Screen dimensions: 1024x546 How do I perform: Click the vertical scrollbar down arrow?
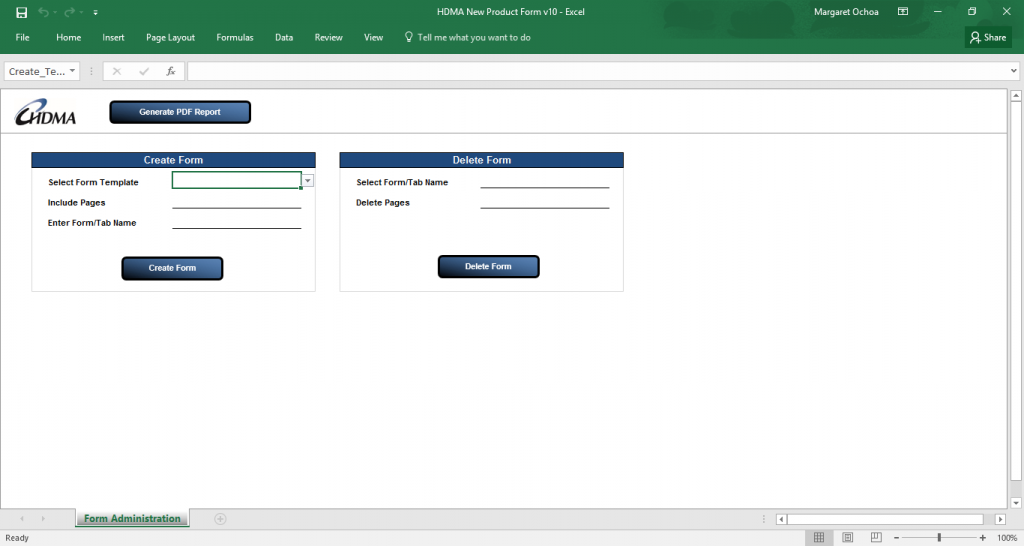click(1016, 503)
